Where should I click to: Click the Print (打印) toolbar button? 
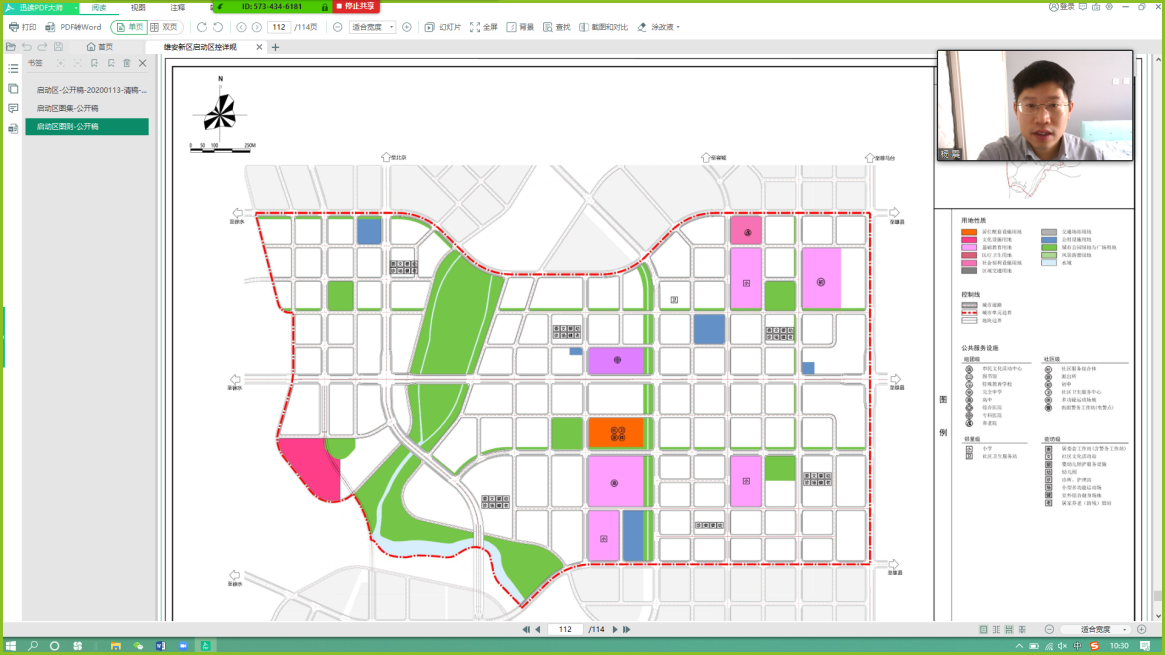[22, 27]
